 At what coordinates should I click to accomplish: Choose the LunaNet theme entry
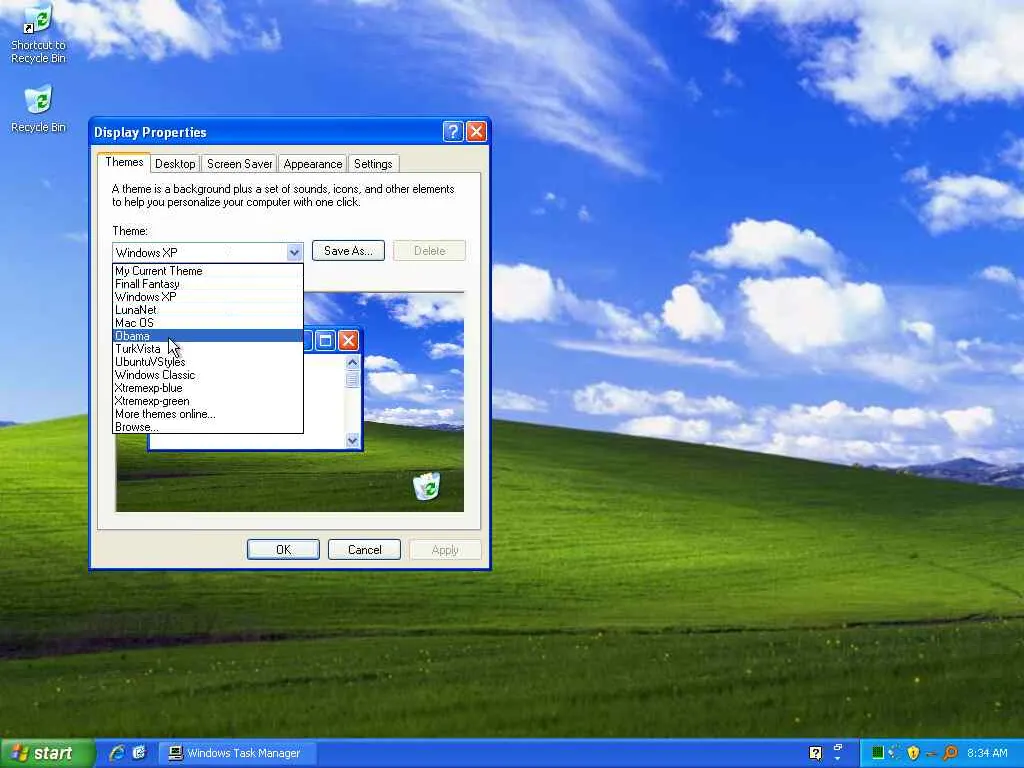click(x=208, y=310)
